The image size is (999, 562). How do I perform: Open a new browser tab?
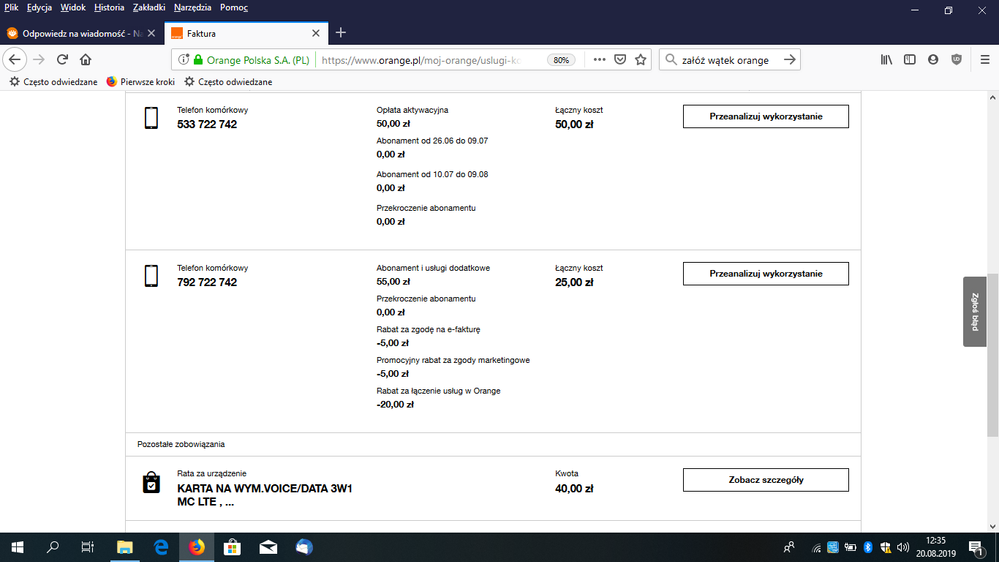coord(341,32)
